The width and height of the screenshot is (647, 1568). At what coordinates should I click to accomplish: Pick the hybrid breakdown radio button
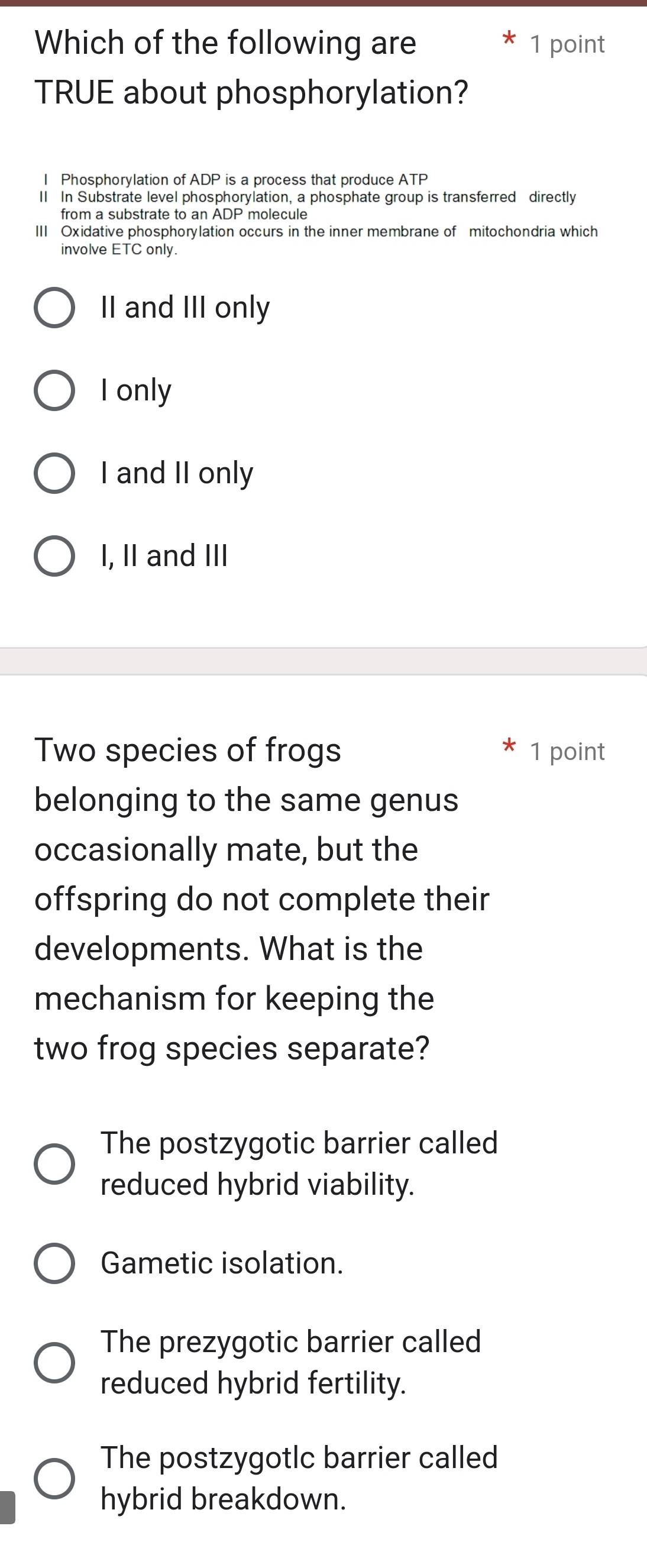click(54, 1478)
